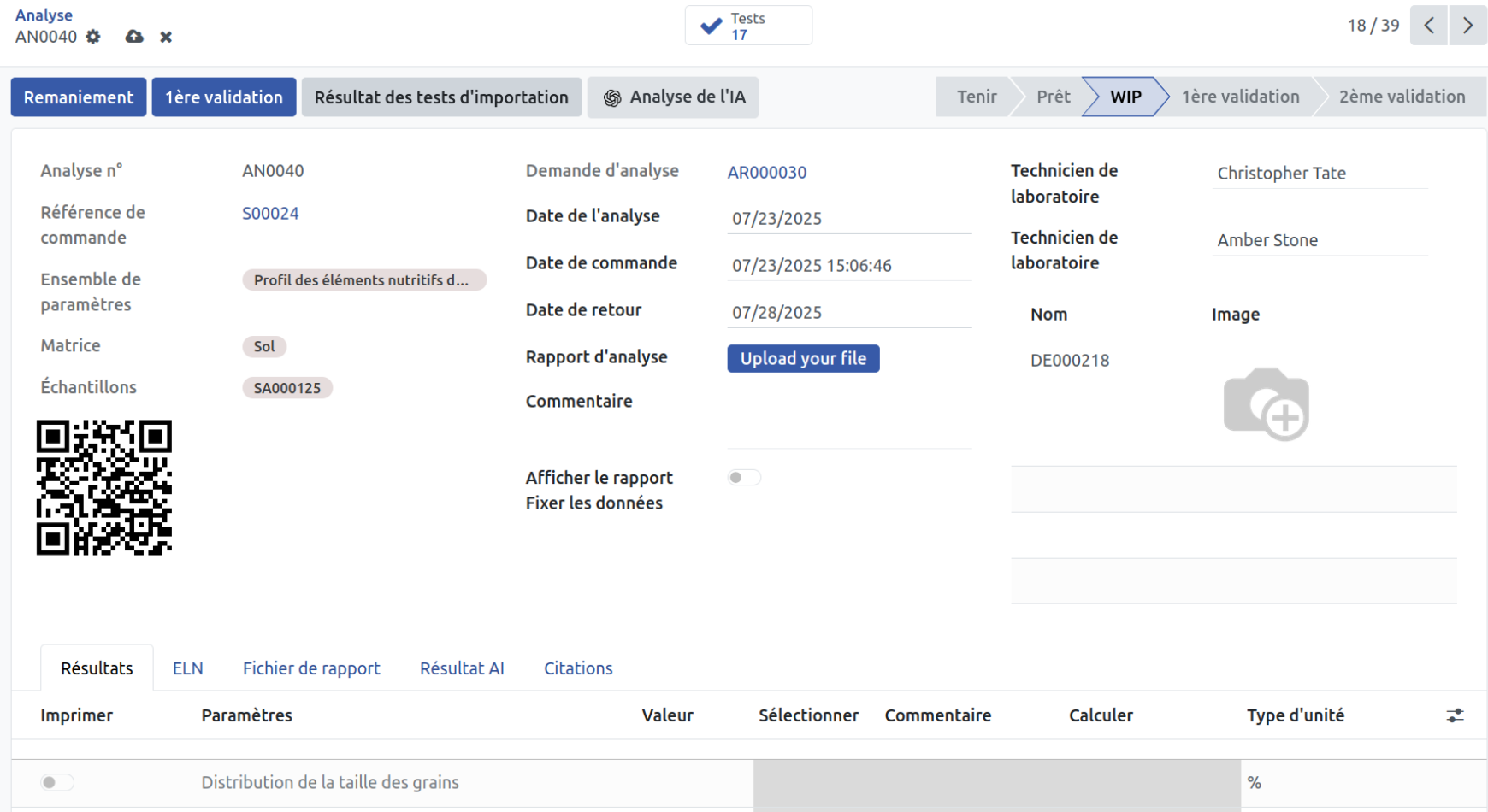Open the Tests 17 stat button

[x=748, y=26]
